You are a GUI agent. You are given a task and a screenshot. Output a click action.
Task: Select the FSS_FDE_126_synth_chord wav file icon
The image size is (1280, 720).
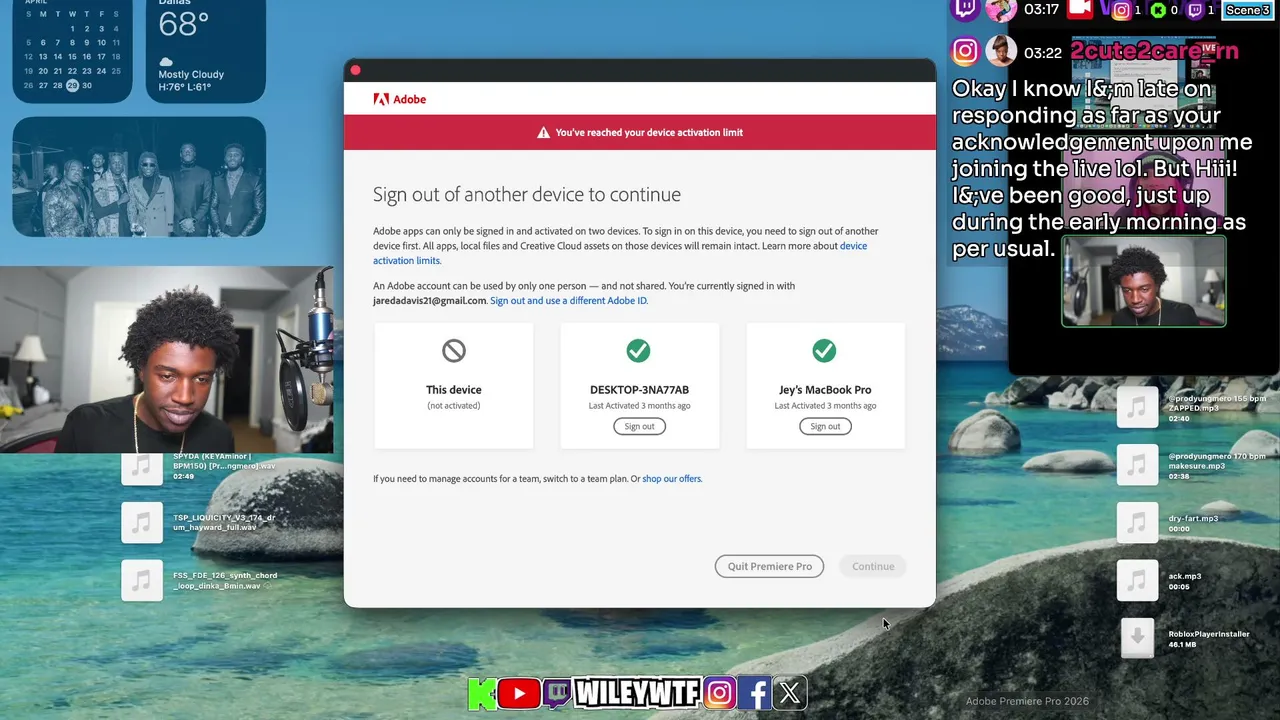(x=142, y=580)
